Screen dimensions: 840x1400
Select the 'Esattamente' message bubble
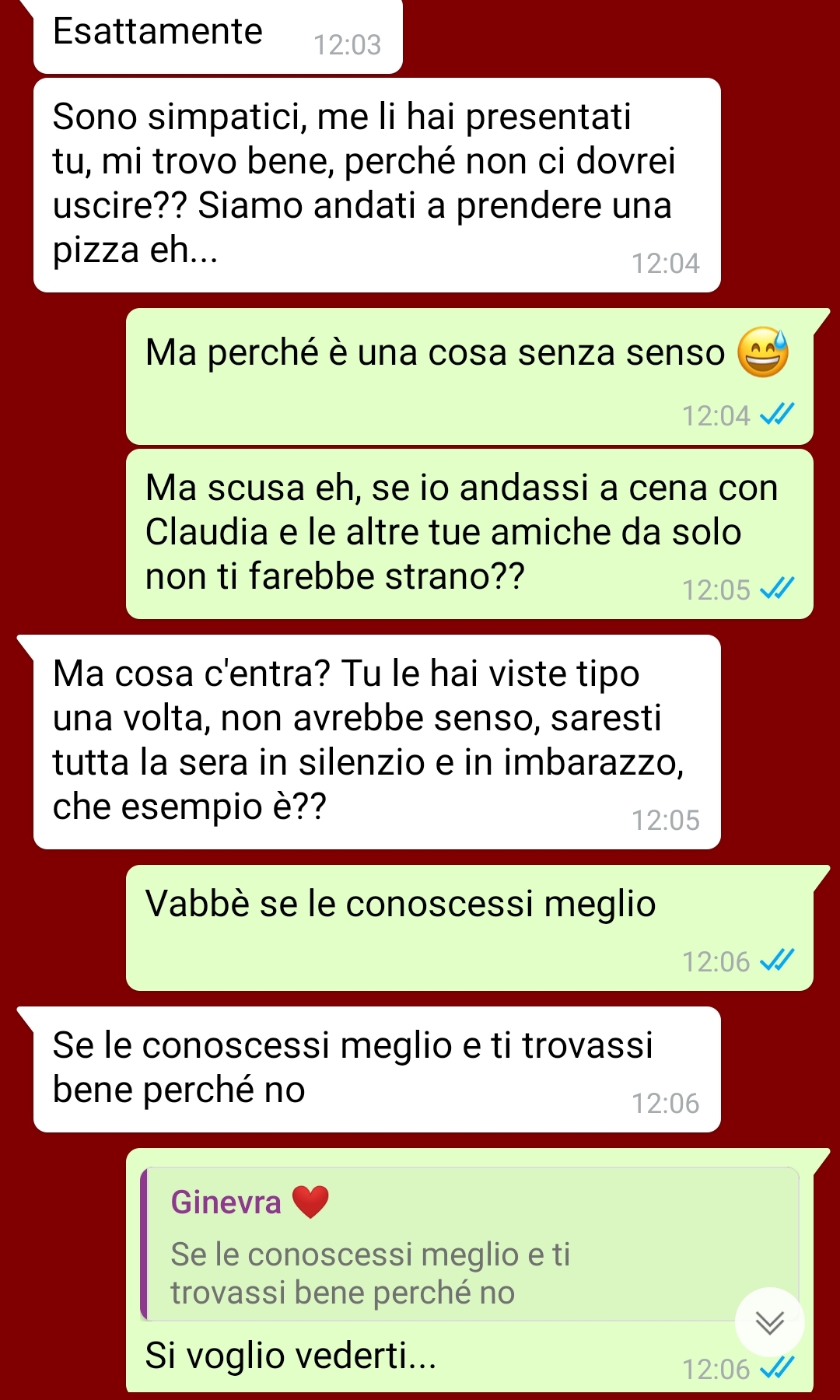click(x=218, y=35)
